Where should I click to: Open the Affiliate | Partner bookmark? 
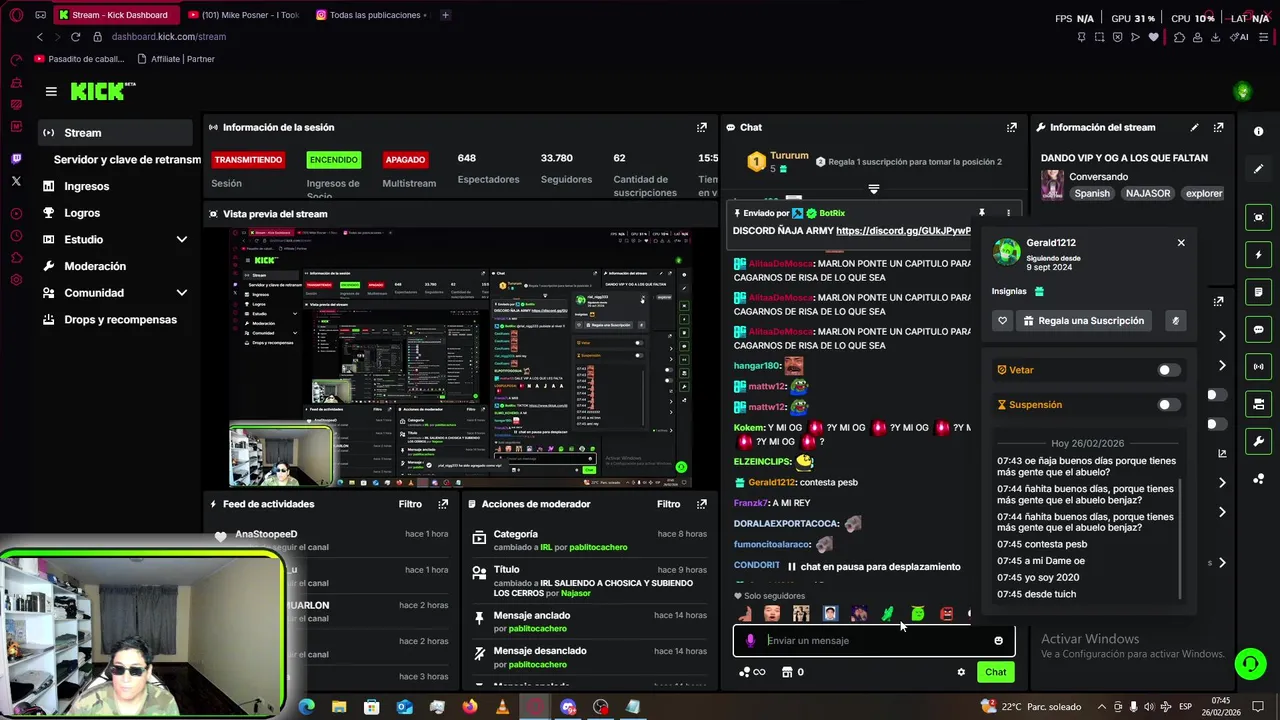click(175, 59)
